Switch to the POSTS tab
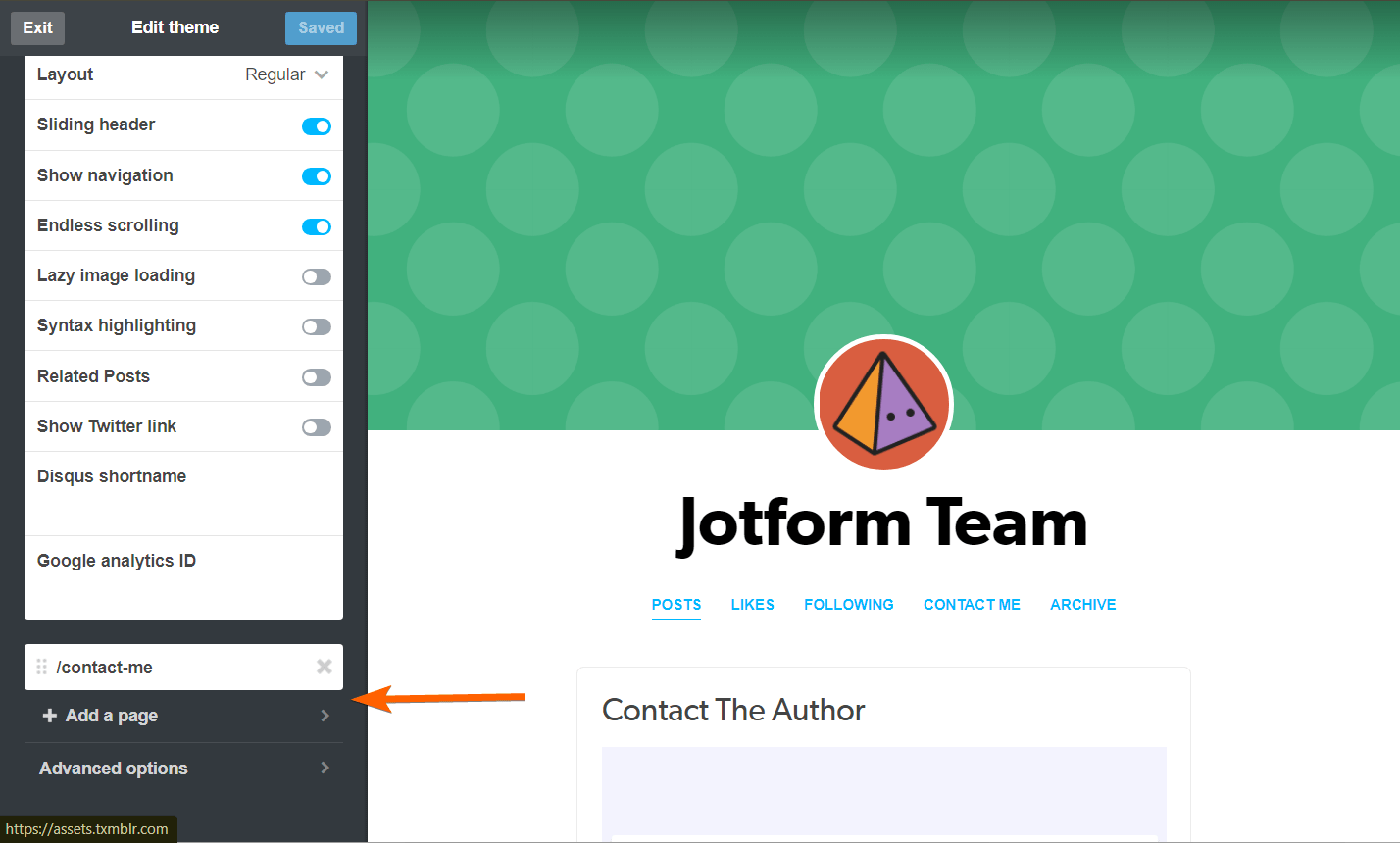The height and width of the screenshot is (843, 1400). pyautogui.click(x=676, y=605)
